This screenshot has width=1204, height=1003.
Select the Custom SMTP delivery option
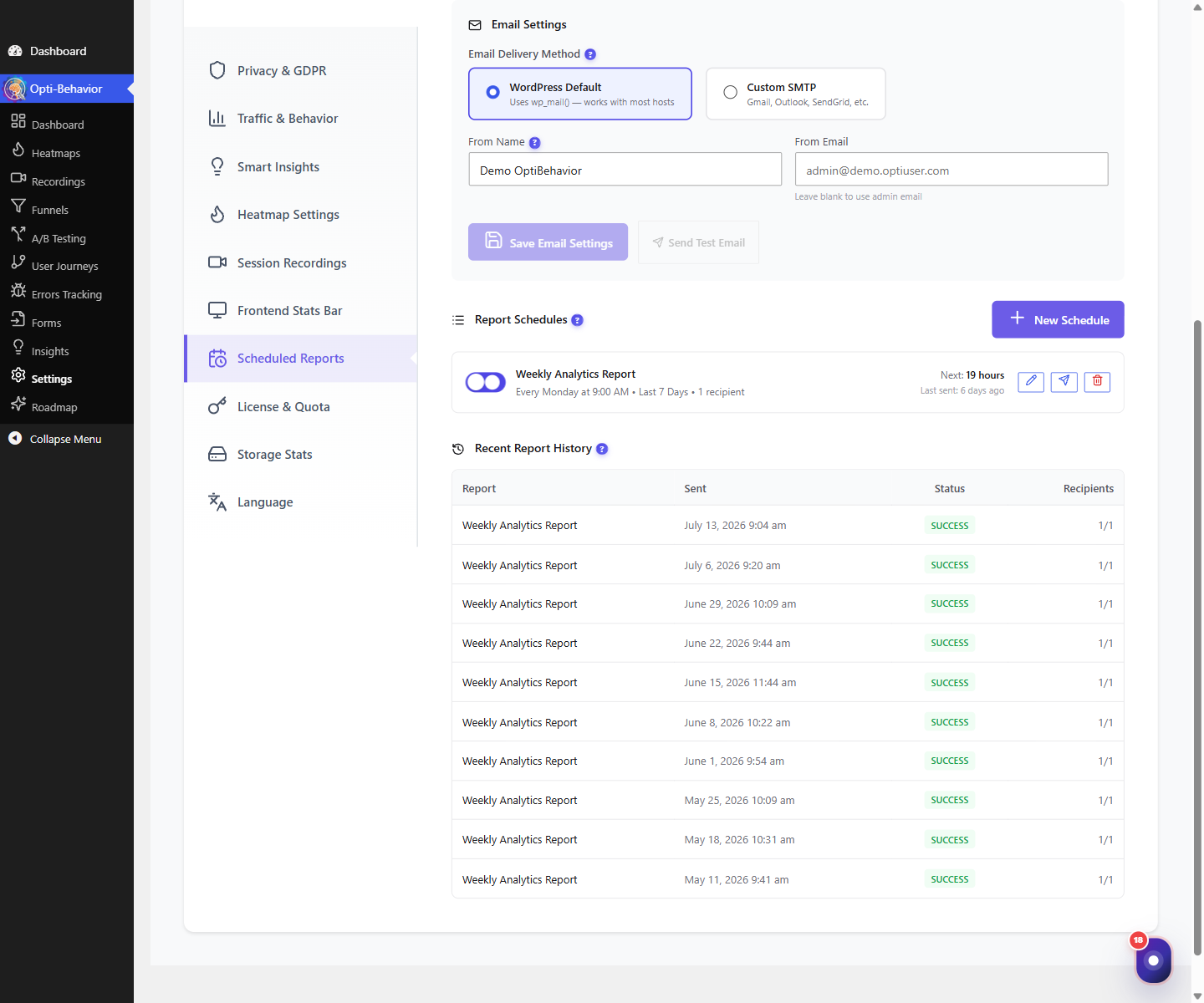click(x=796, y=94)
